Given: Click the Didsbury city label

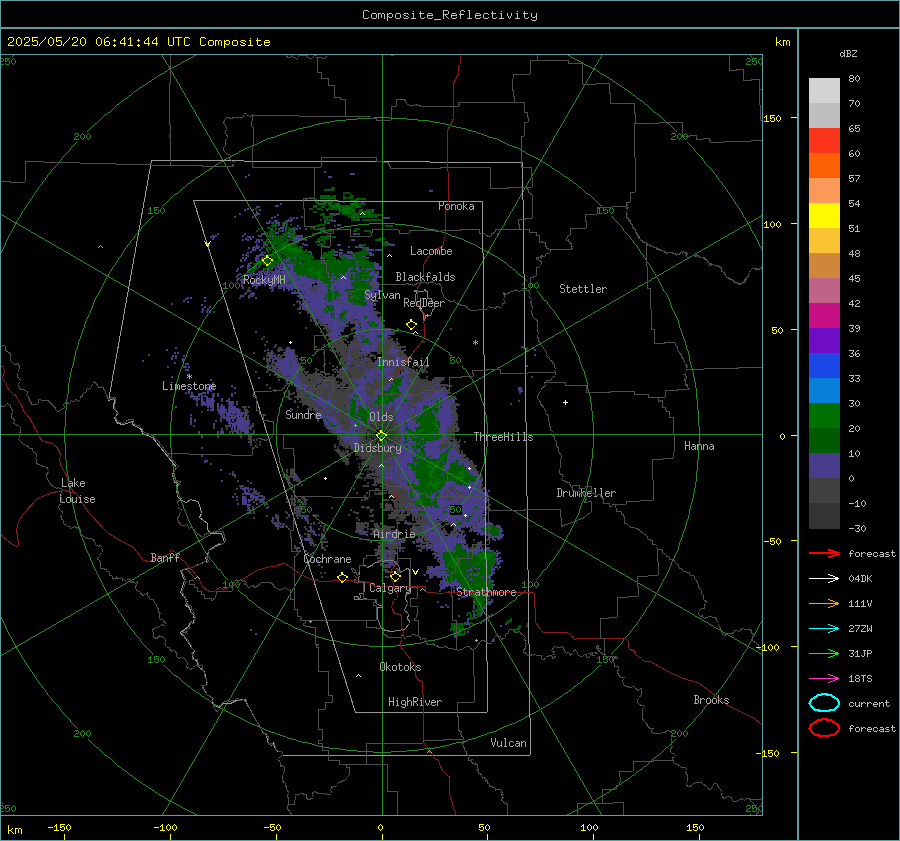Looking at the screenshot, I should (x=377, y=448).
